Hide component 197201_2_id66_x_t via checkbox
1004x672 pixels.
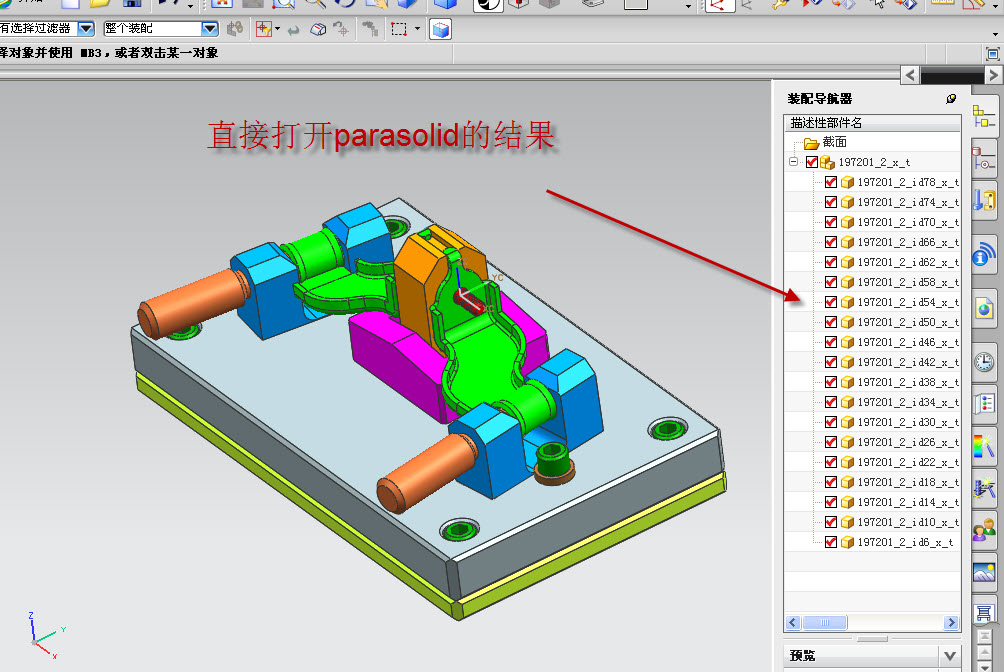click(830, 242)
